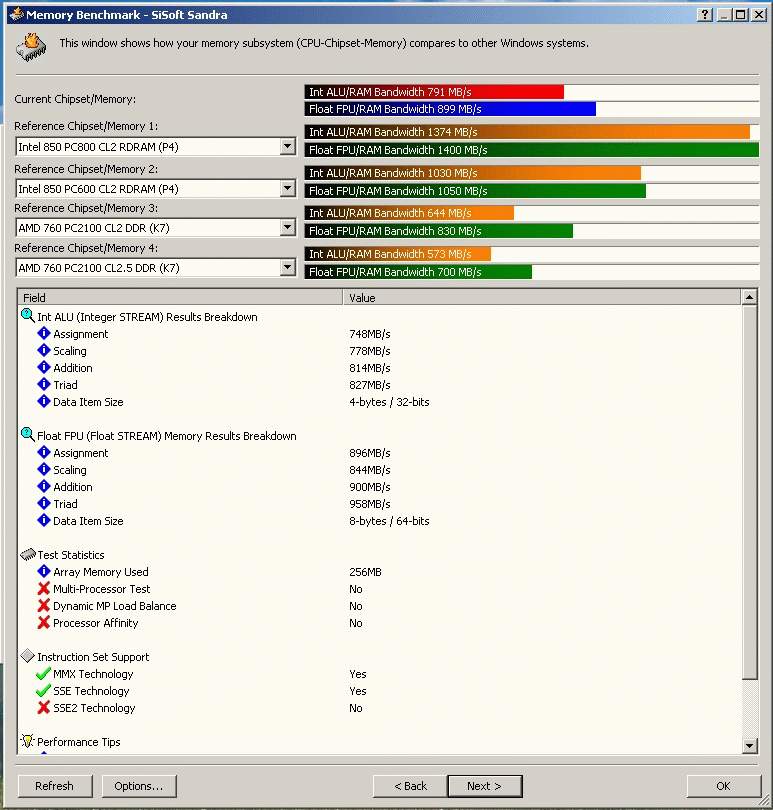Viewport: 773px width, 810px height.
Task: Go to the Next > page
Action: [x=484, y=786]
